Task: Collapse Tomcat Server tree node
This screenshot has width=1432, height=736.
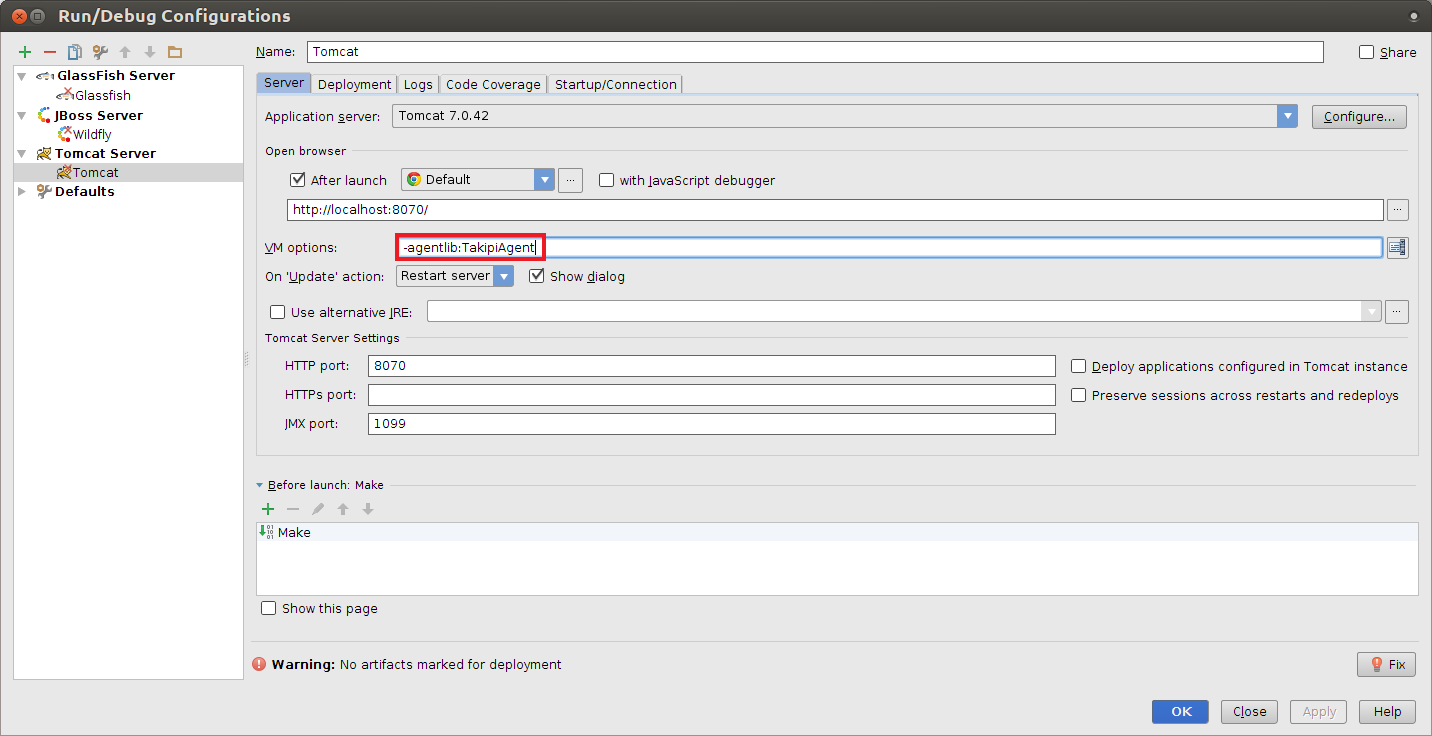Action: coord(22,153)
